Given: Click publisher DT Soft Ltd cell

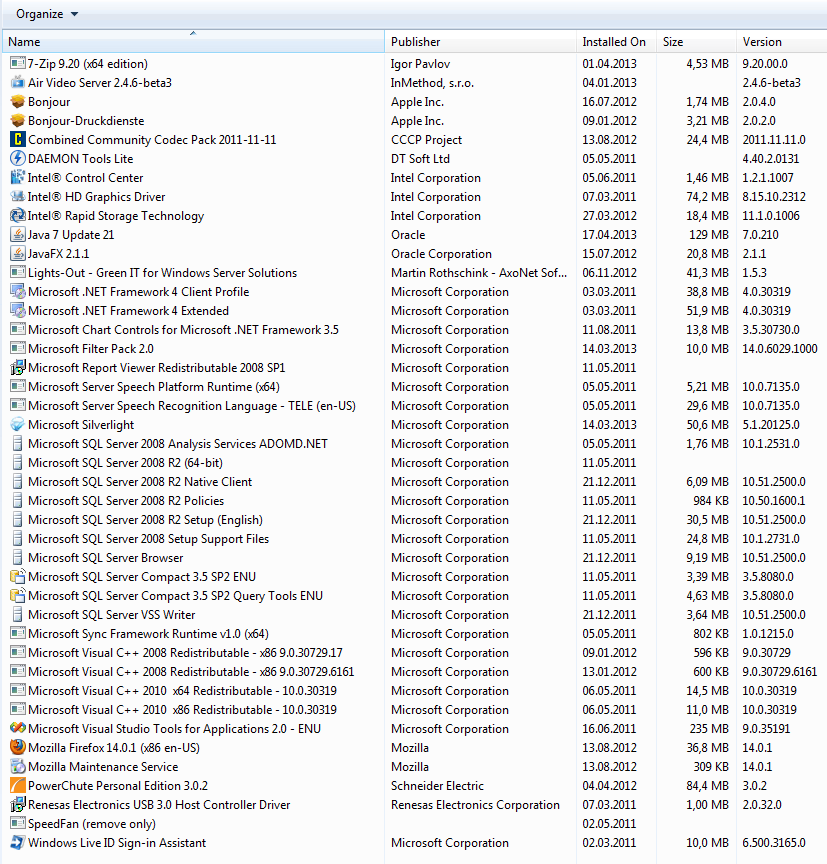Looking at the screenshot, I should pyautogui.click(x=420, y=159).
